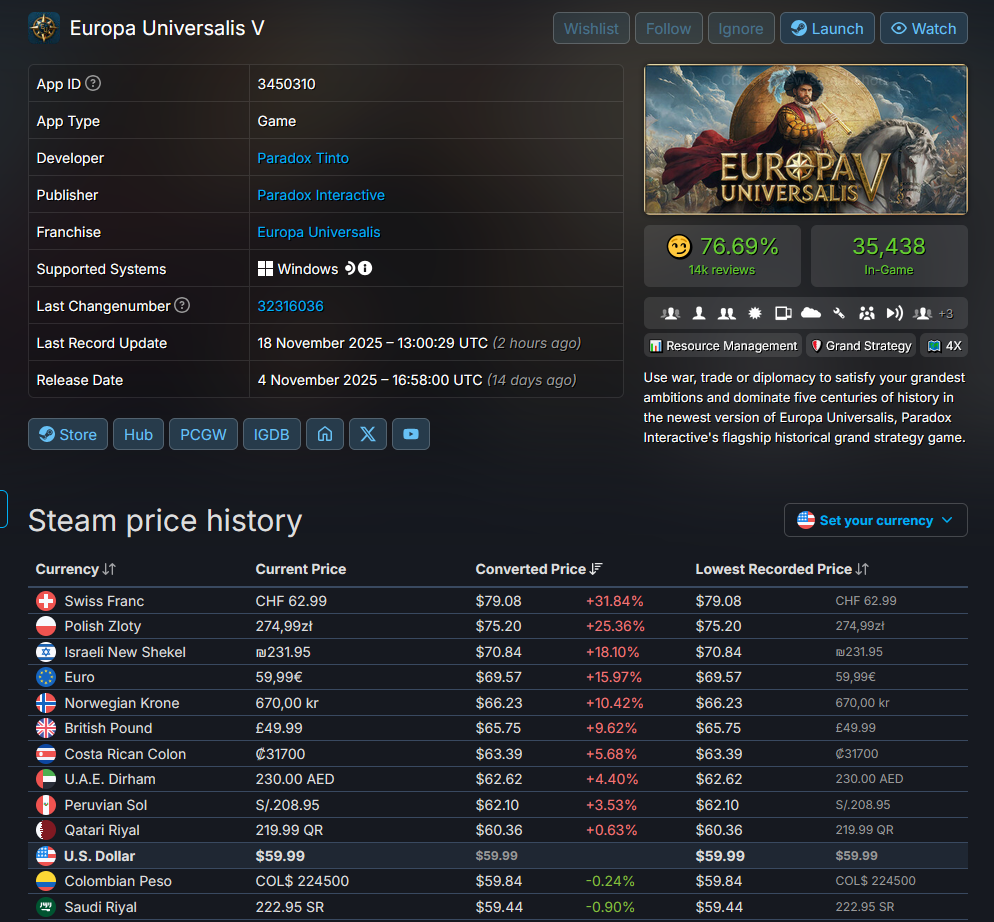Click the Steam Workshop wrench icon
The image size is (994, 922).
click(x=839, y=313)
